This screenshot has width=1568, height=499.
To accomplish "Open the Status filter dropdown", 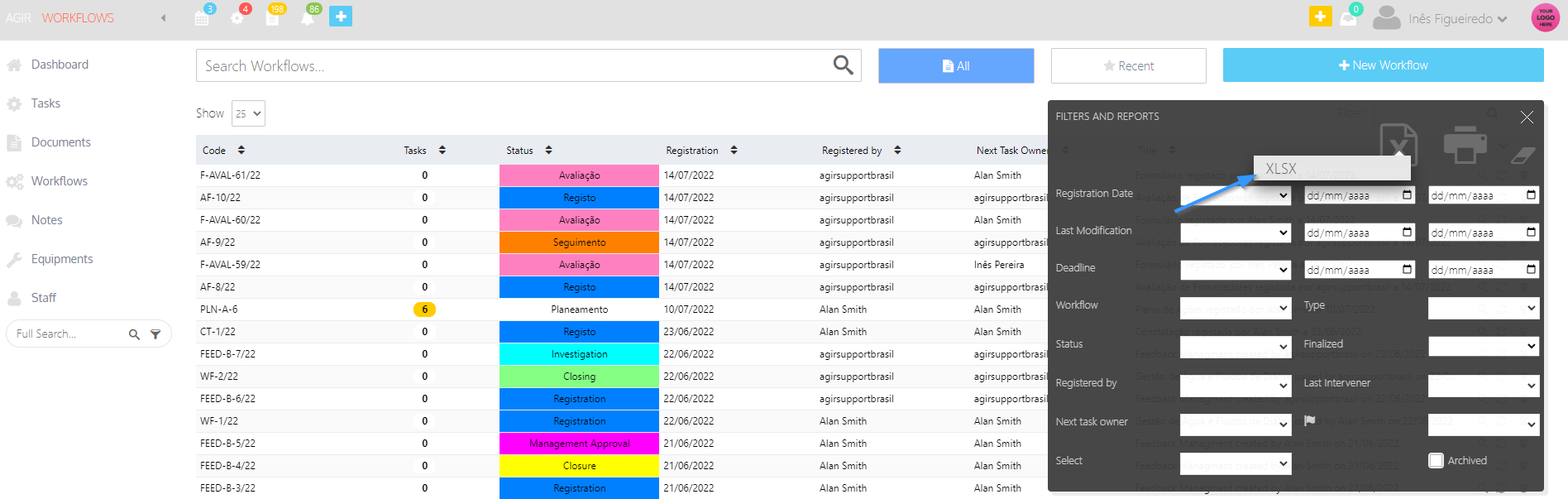I will (x=1236, y=346).
